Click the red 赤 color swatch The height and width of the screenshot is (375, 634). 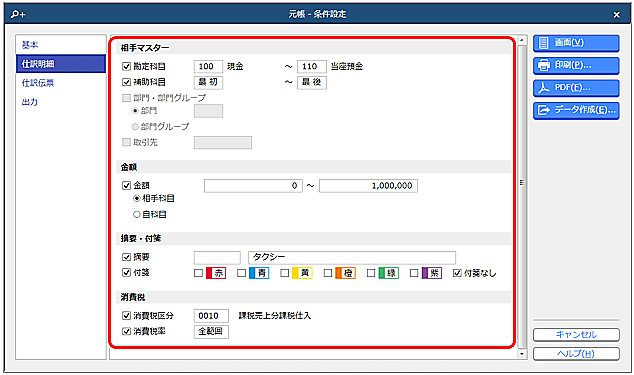216,273
